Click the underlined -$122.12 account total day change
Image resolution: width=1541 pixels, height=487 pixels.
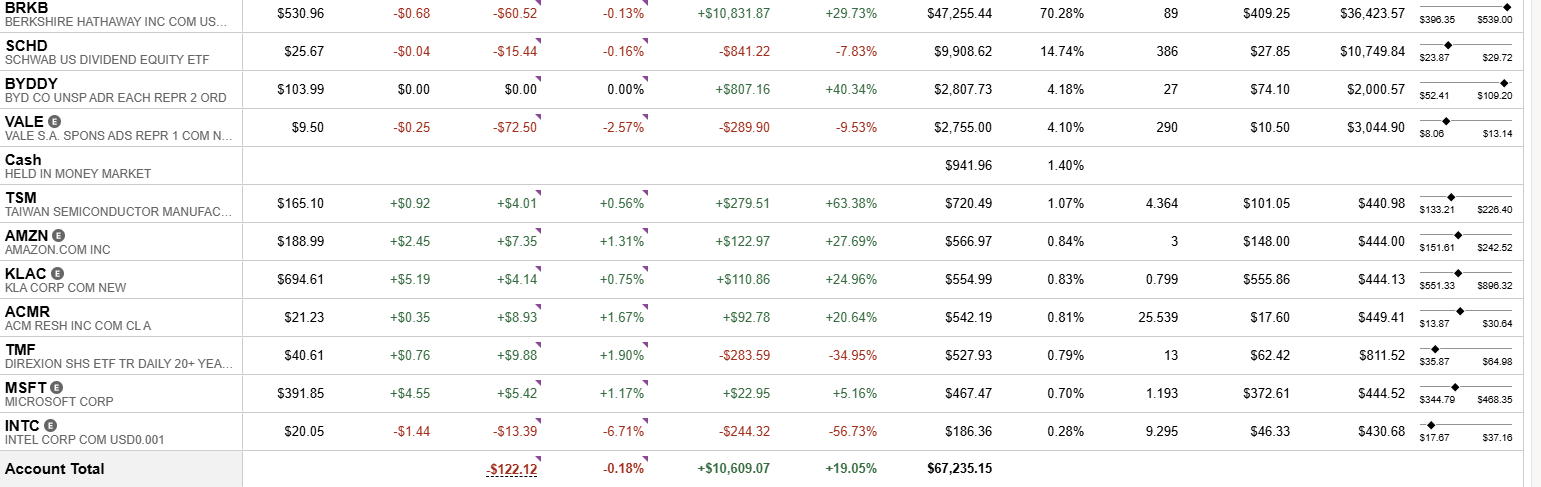pyautogui.click(x=512, y=469)
